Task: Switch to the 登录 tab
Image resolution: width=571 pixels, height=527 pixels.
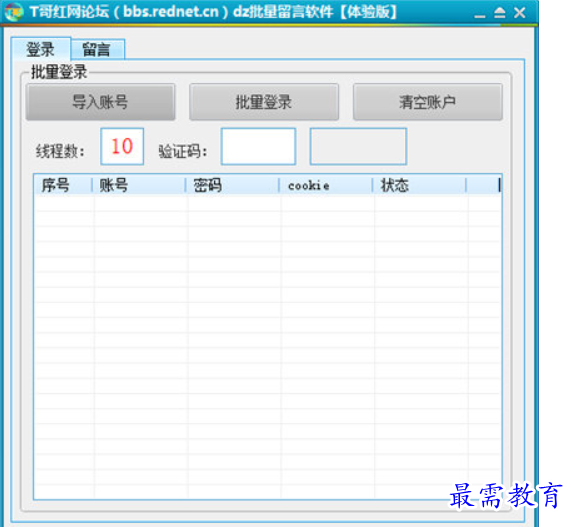Action: (x=41, y=49)
